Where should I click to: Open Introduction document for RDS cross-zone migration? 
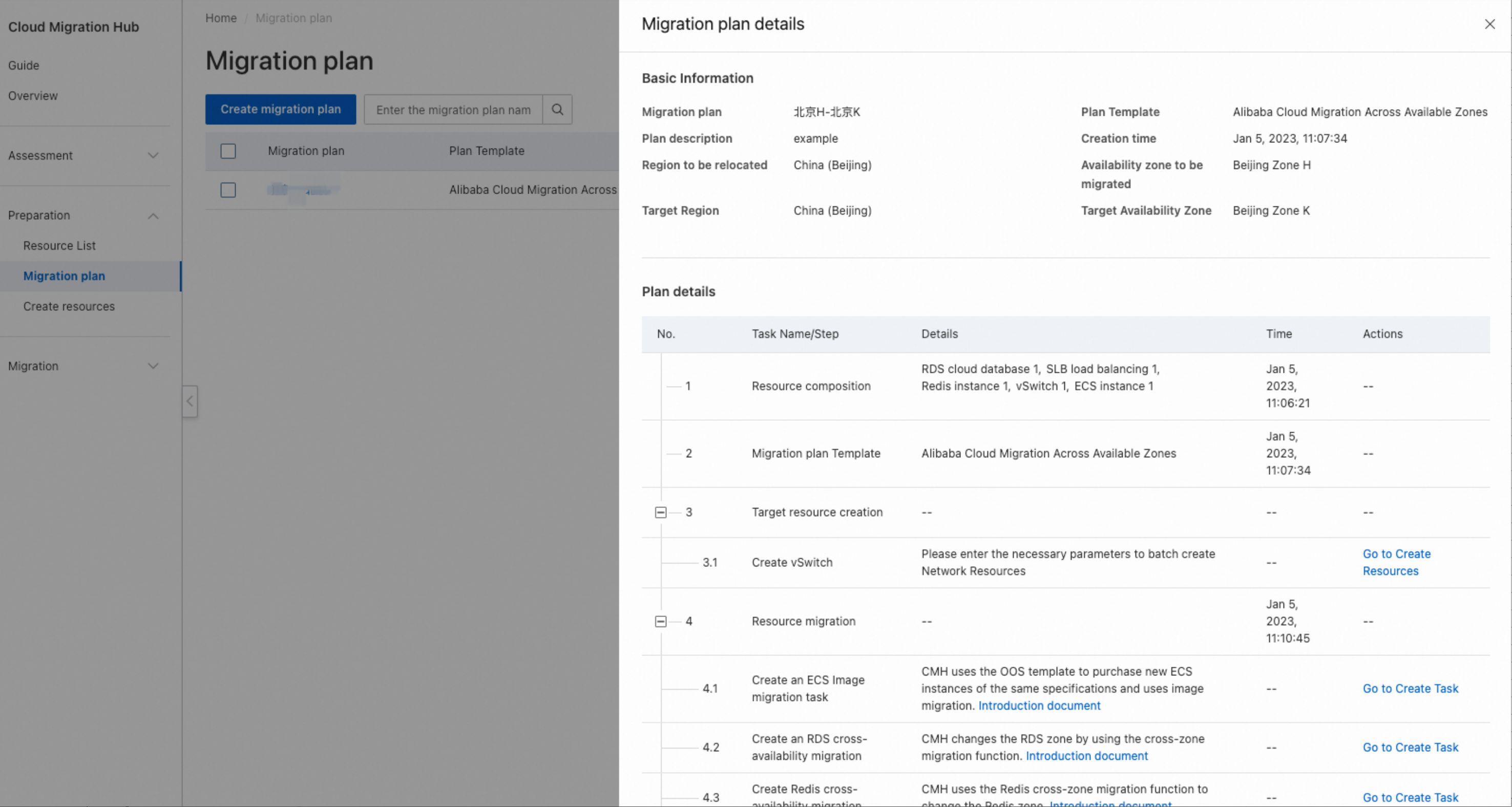click(1086, 756)
